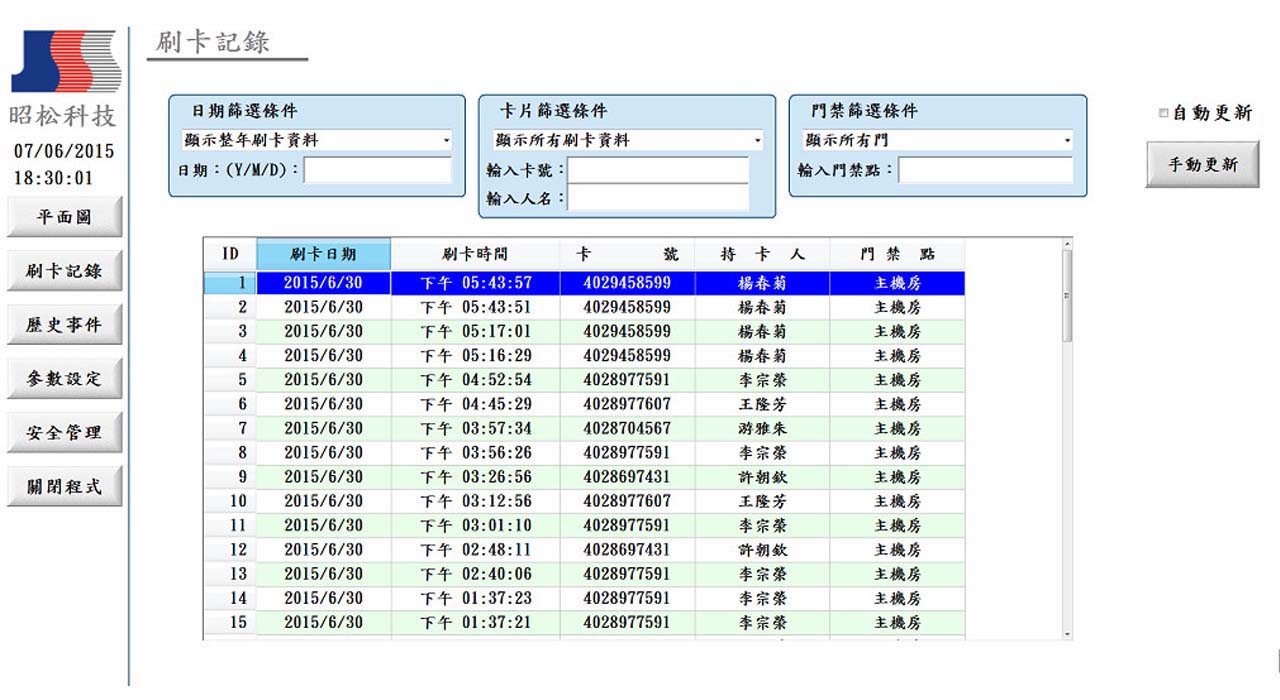This screenshot has width=1280, height=700.
Task: Click the table scrollbar down arrow
Action: pos(1067,634)
